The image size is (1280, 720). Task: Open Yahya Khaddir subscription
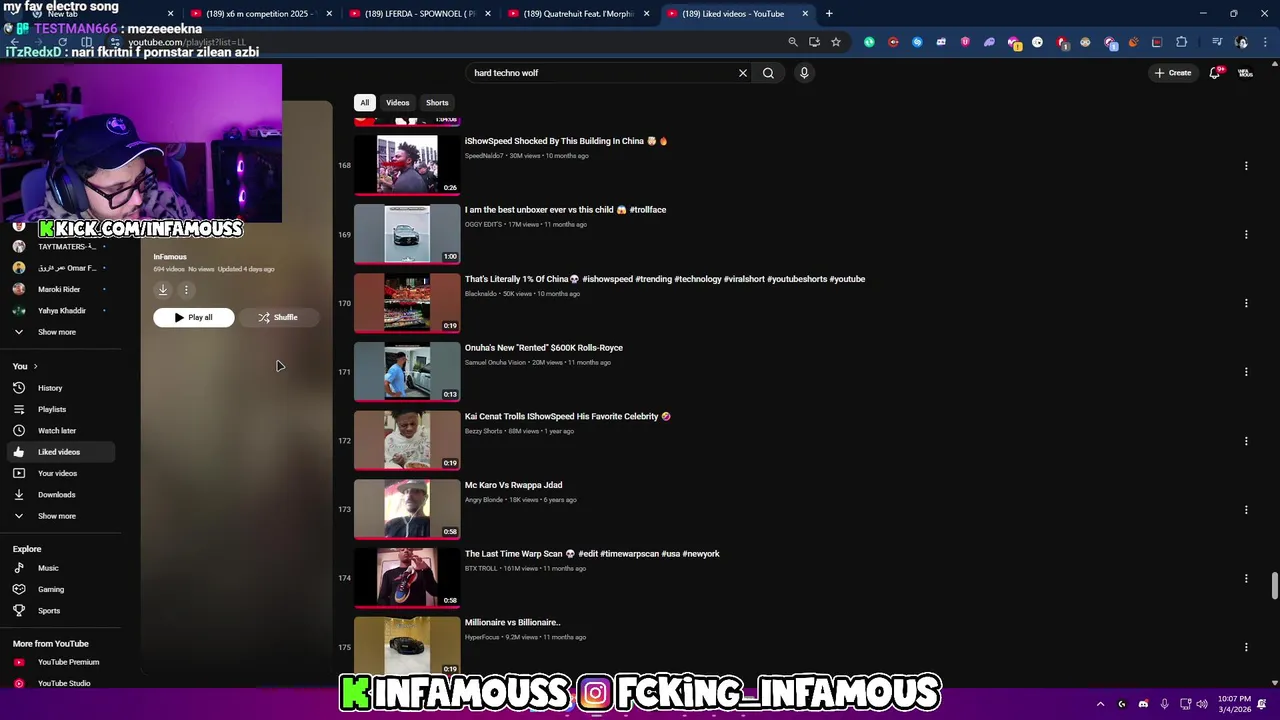tap(60, 311)
